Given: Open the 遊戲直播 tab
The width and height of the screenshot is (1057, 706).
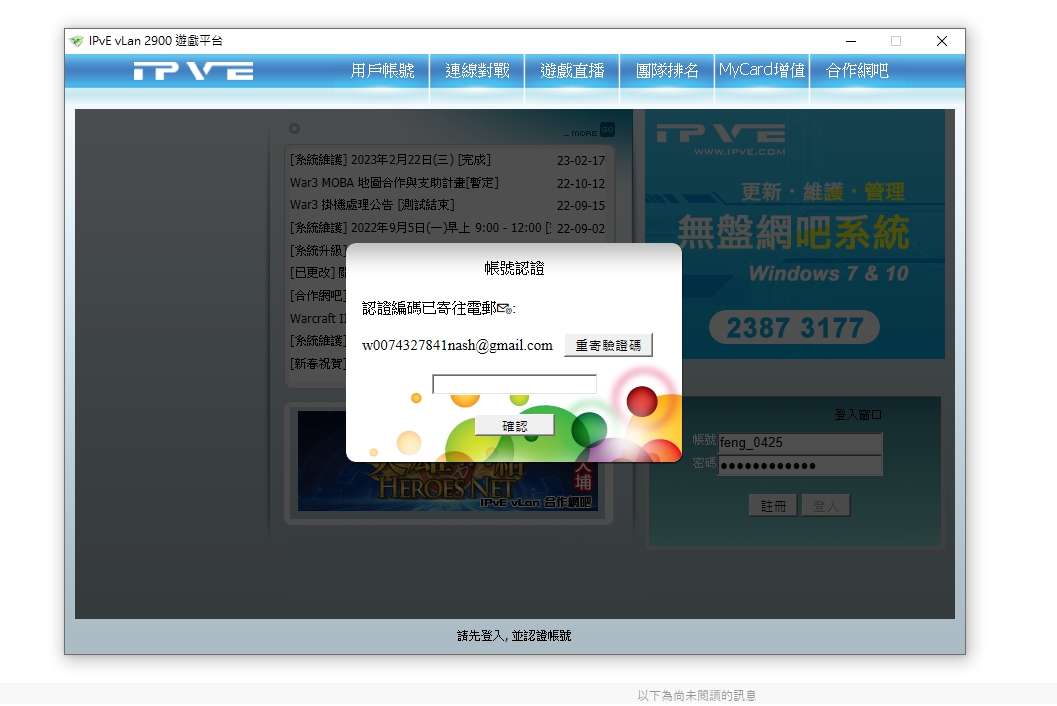Looking at the screenshot, I should 572,71.
